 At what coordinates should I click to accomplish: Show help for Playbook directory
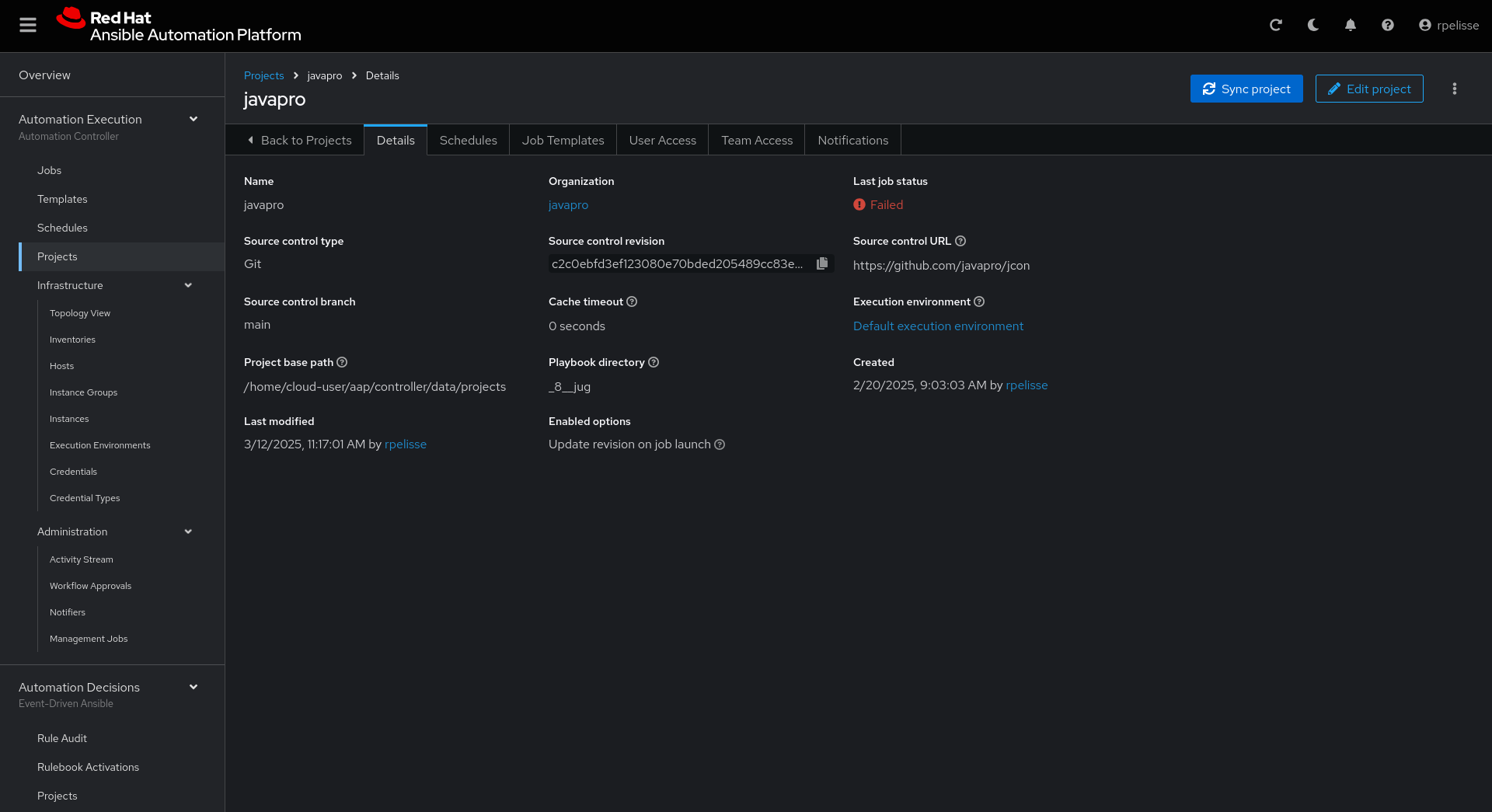point(654,362)
